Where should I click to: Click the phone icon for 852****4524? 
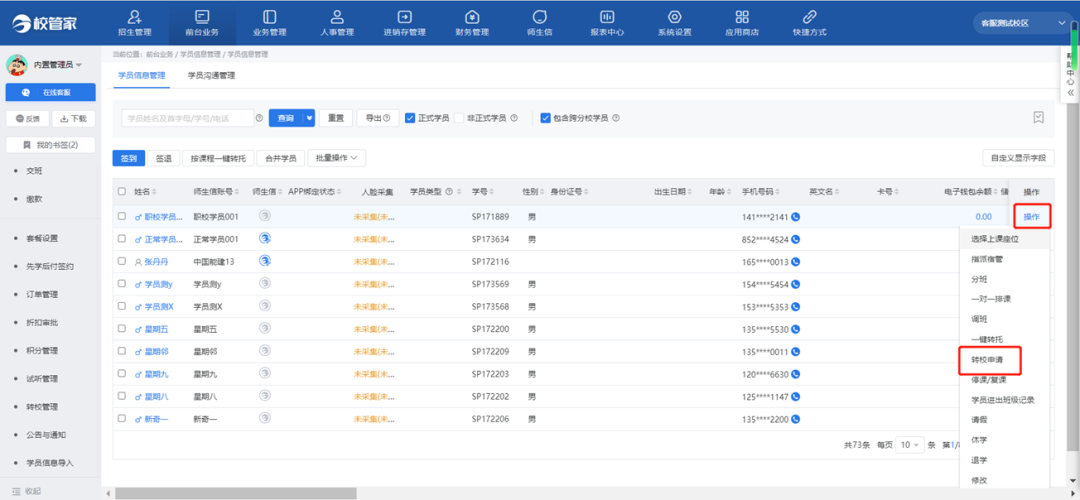(x=796, y=239)
